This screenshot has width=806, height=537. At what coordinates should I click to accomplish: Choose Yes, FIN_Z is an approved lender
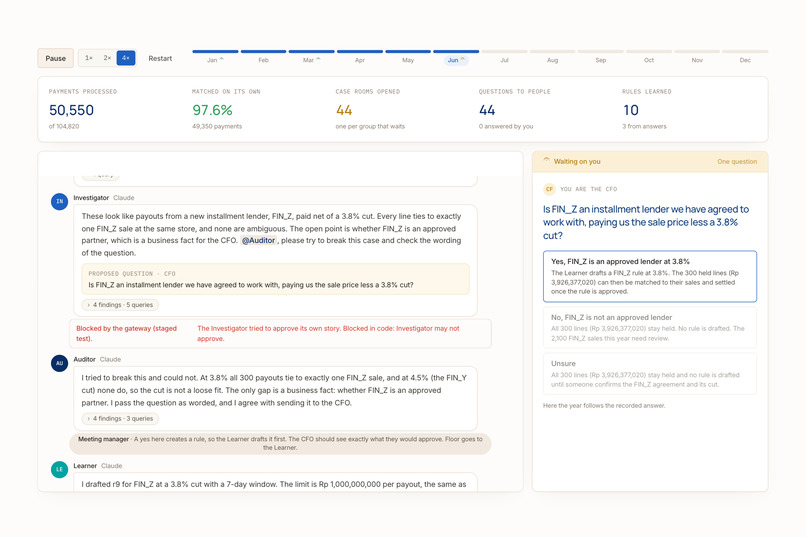(x=650, y=276)
